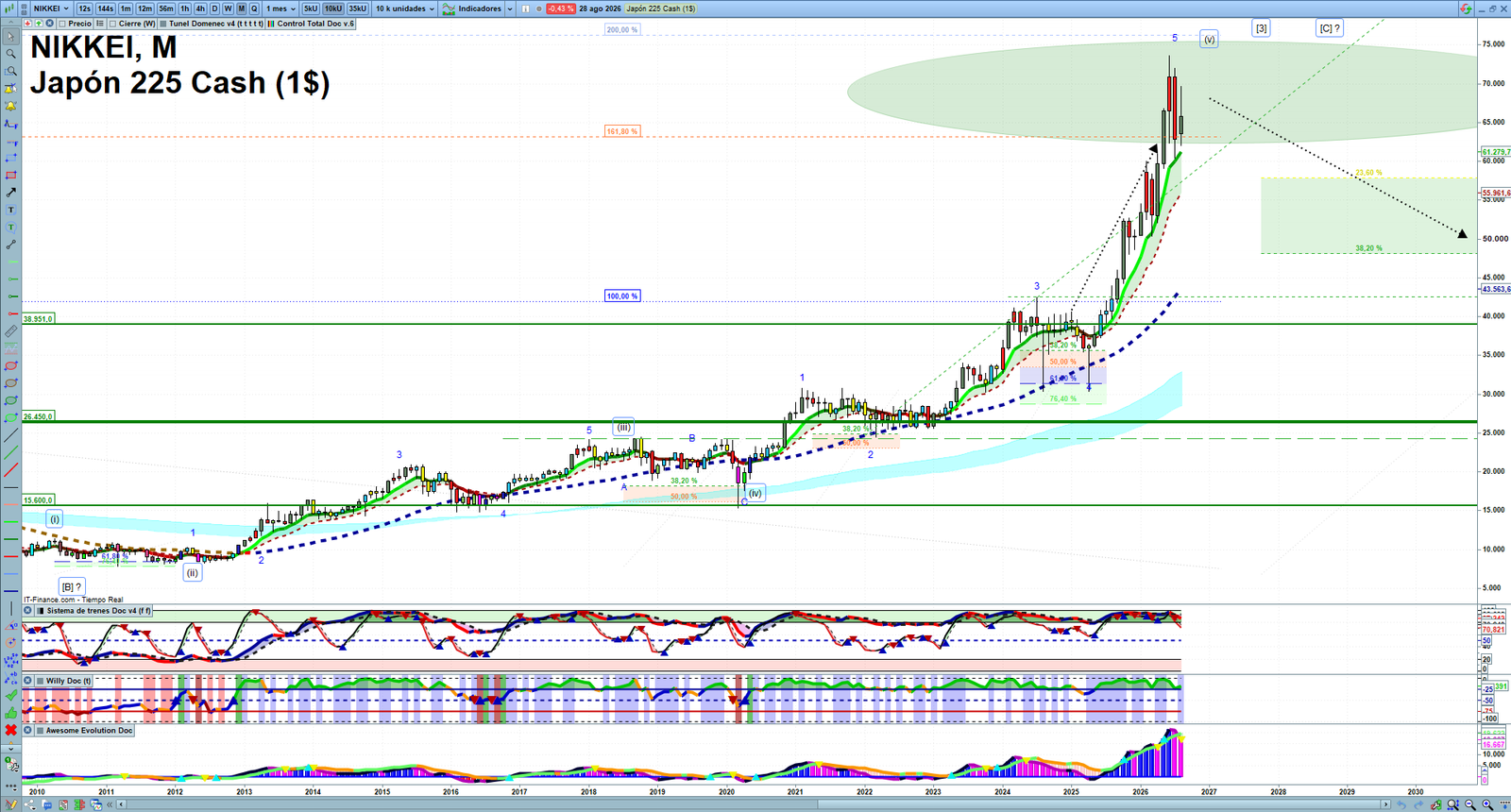Pick the green checkmark symbol tool

coord(11,696)
